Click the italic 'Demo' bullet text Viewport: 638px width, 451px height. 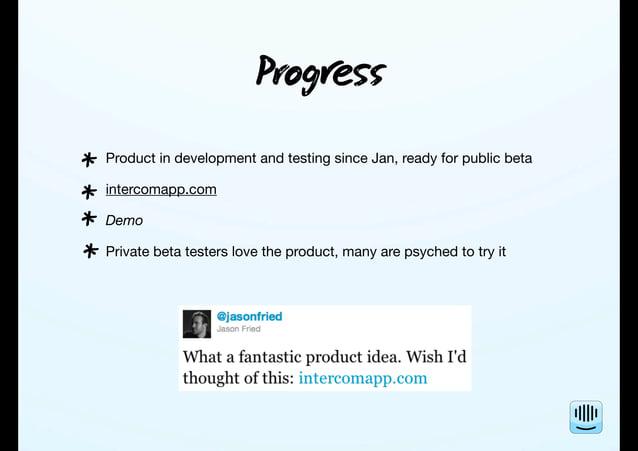124,221
